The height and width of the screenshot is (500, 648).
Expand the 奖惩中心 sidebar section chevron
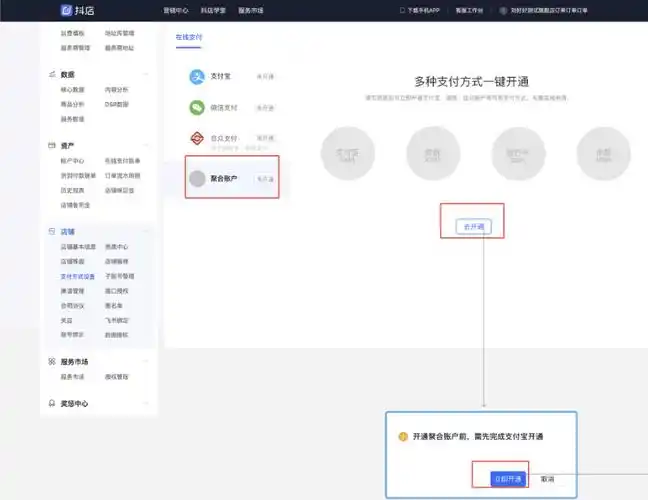(145, 403)
